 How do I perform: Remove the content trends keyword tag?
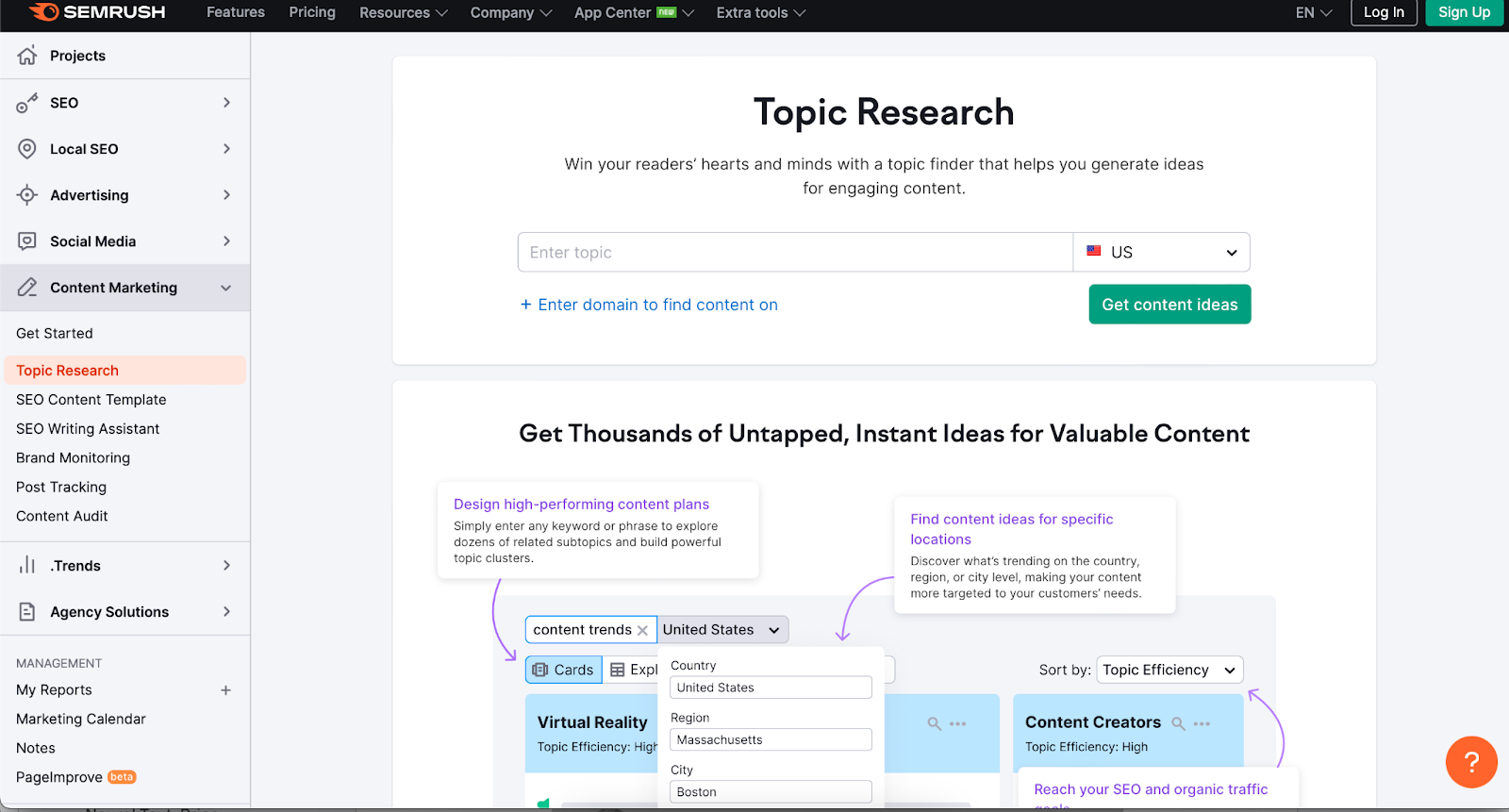tap(642, 630)
